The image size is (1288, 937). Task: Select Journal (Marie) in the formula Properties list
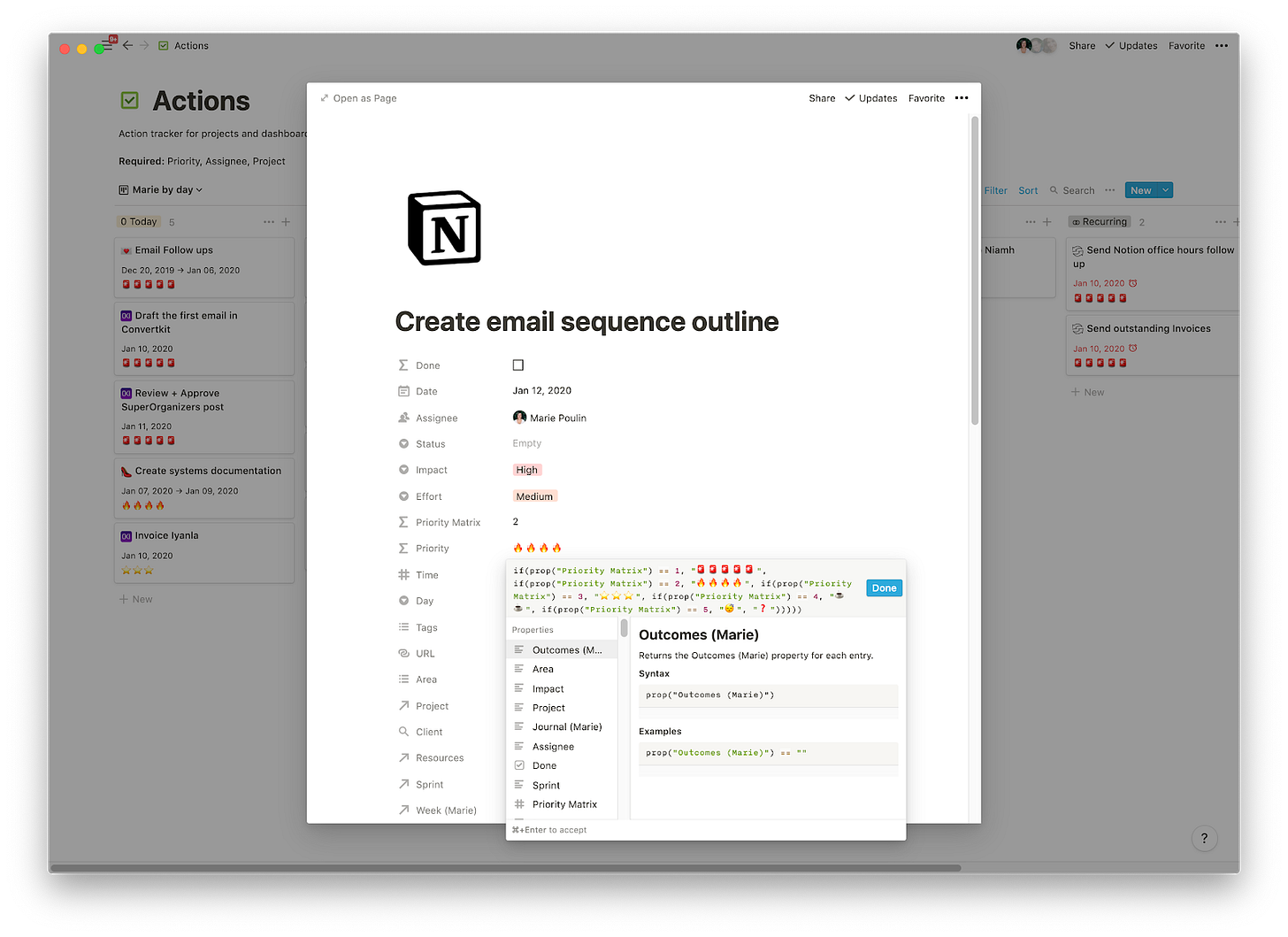click(562, 727)
